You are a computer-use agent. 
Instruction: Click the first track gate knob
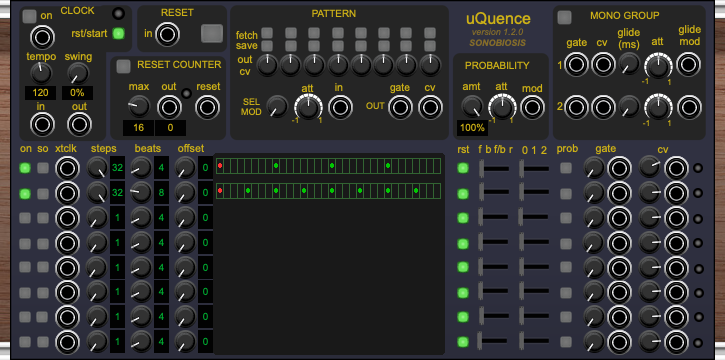[x=594, y=168]
